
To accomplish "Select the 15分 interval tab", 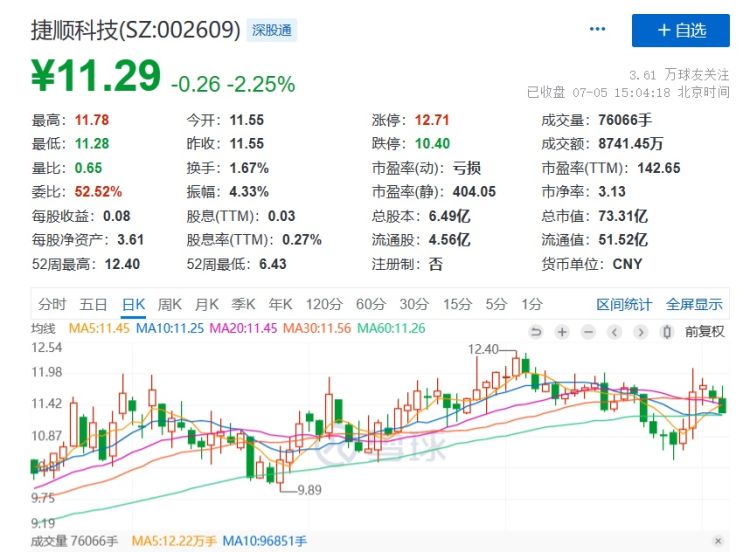I will pos(457,304).
